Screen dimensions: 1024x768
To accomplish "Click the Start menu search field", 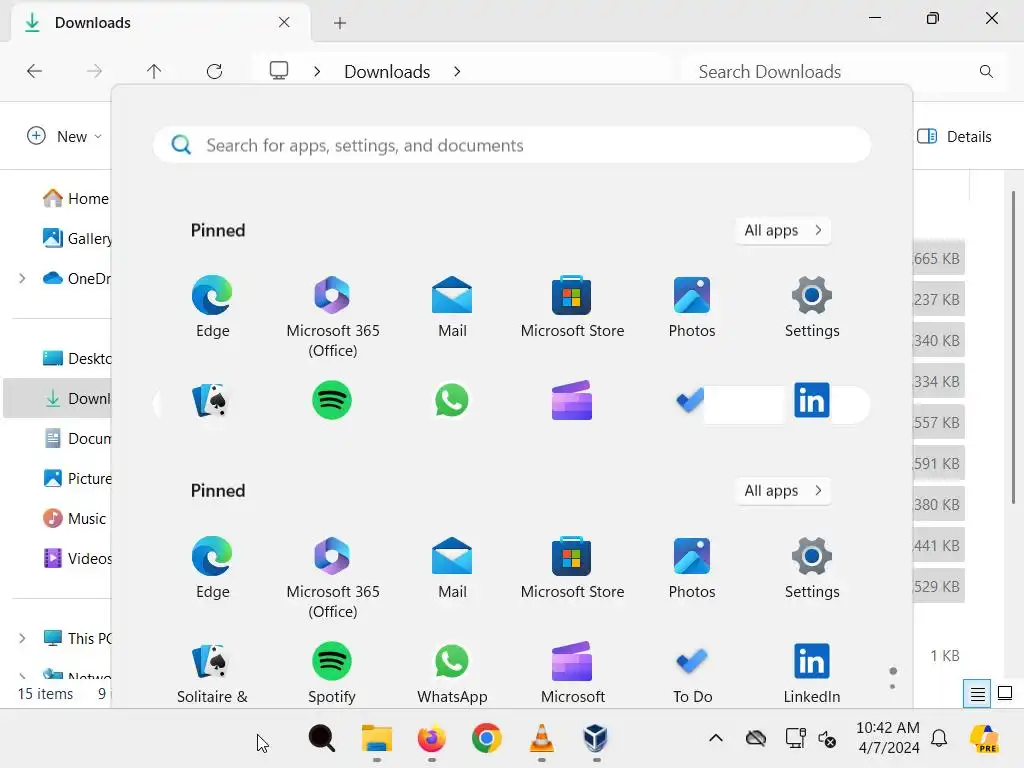I will (x=512, y=145).
